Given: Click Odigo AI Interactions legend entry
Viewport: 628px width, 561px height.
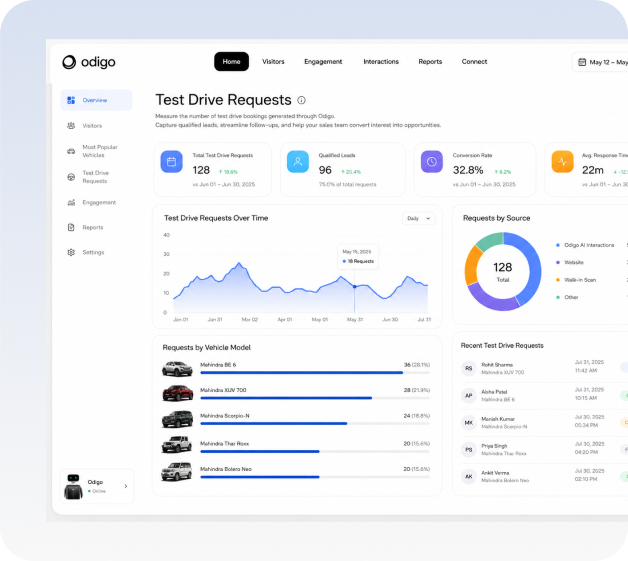Looking at the screenshot, I should pyautogui.click(x=585, y=245).
